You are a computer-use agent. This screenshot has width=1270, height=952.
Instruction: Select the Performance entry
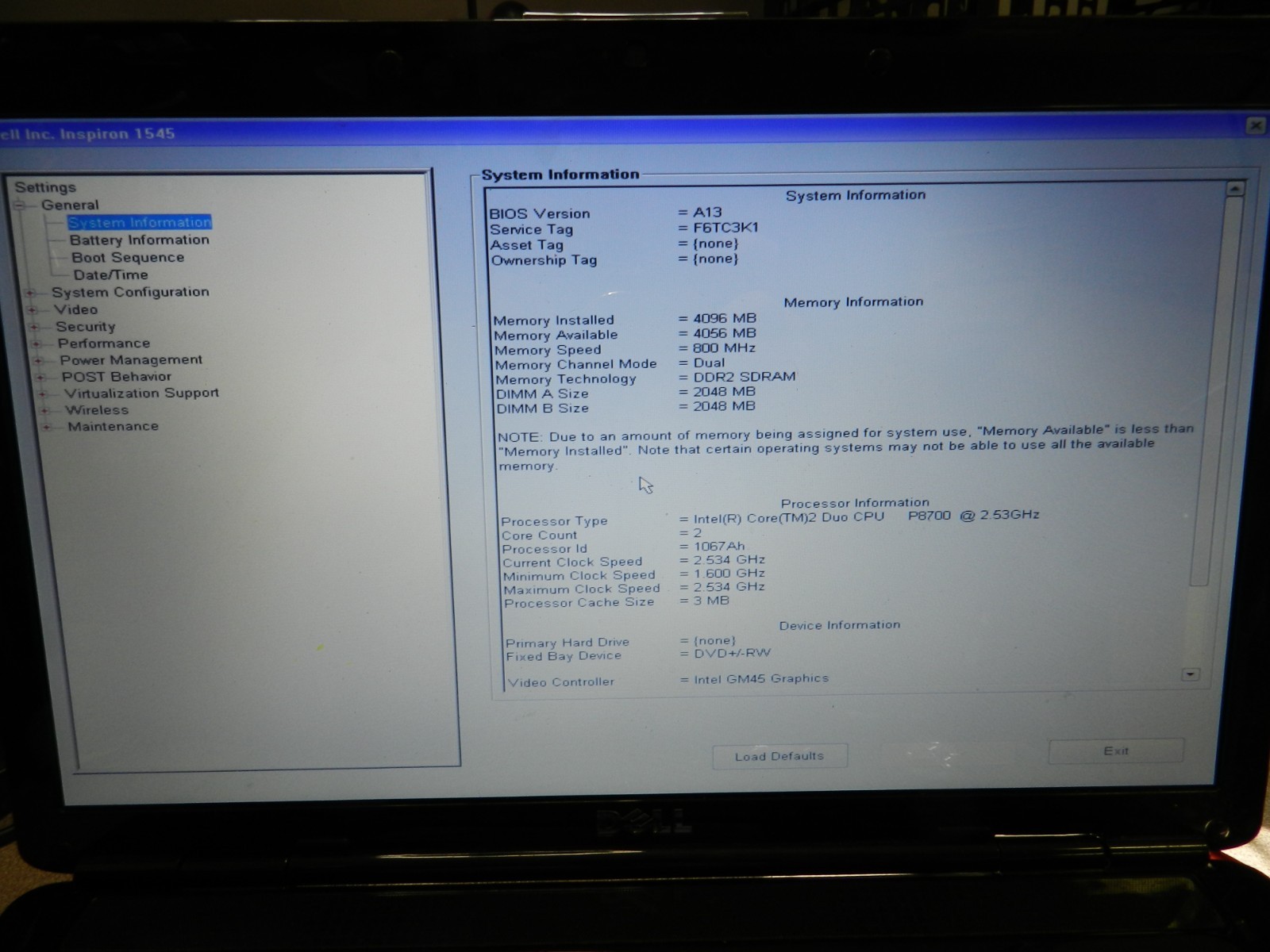(103, 343)
